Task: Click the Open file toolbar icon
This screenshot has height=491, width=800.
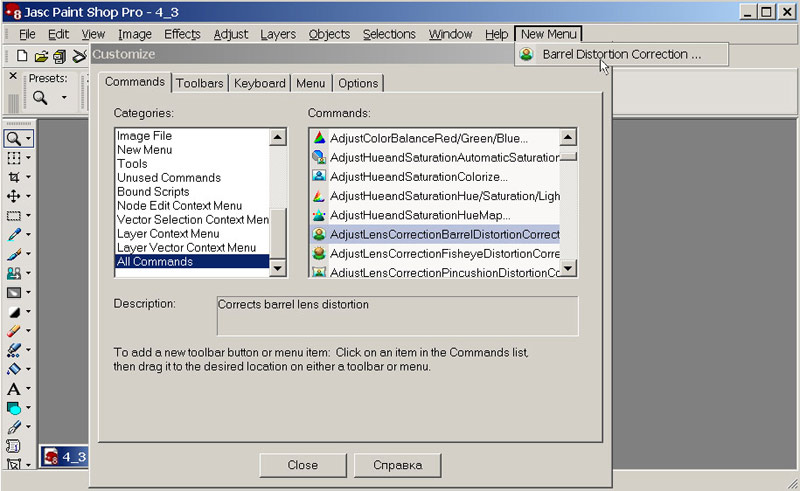Action: [x=41, y=56]
